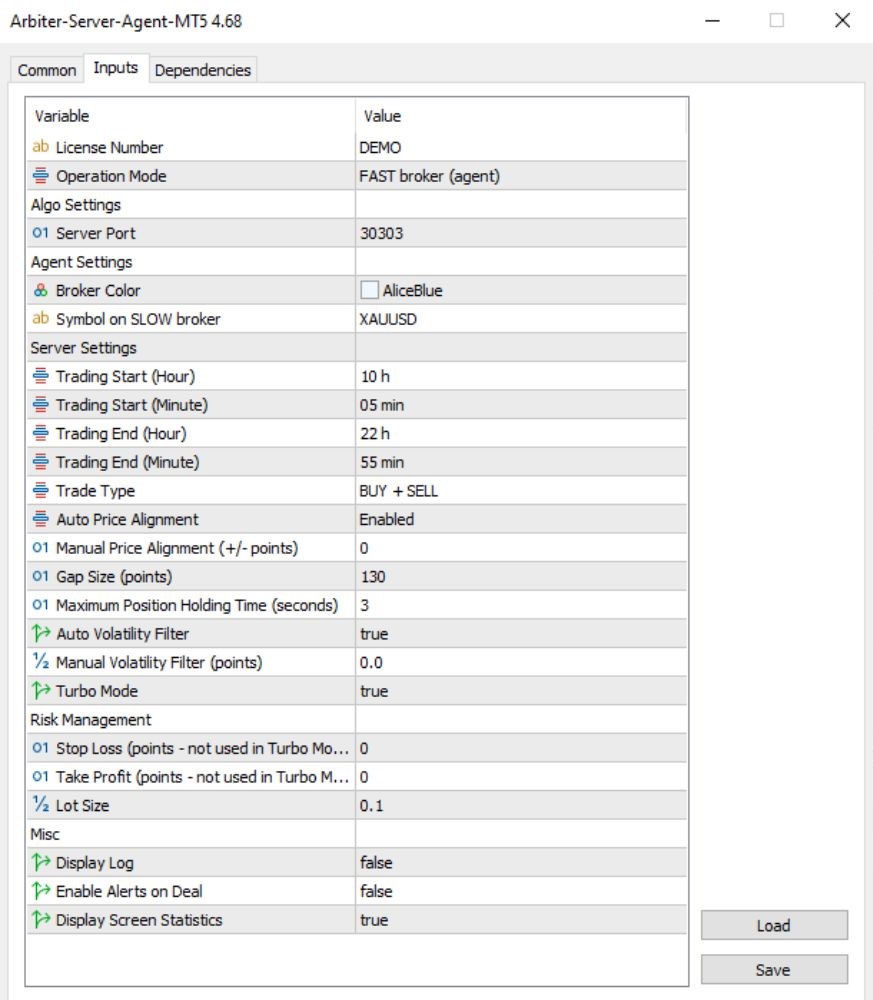The width and height of the screenshot is (873, 1000).
Task: Minimize the Arbiter-Server-Agent-MT5 window
Action: tap(712, 20)
